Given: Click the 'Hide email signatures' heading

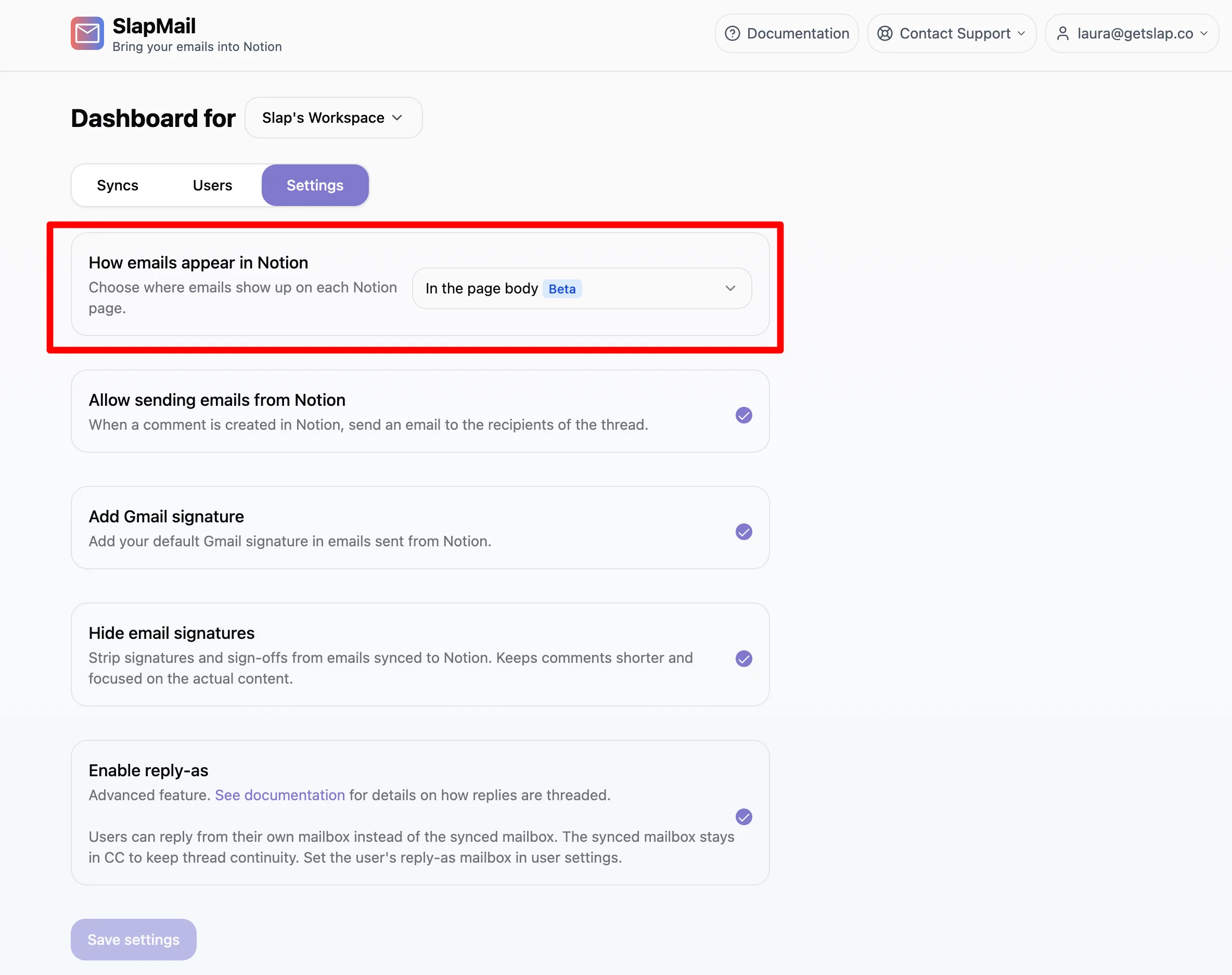Looking at the screenshot, I should [171, 633].
